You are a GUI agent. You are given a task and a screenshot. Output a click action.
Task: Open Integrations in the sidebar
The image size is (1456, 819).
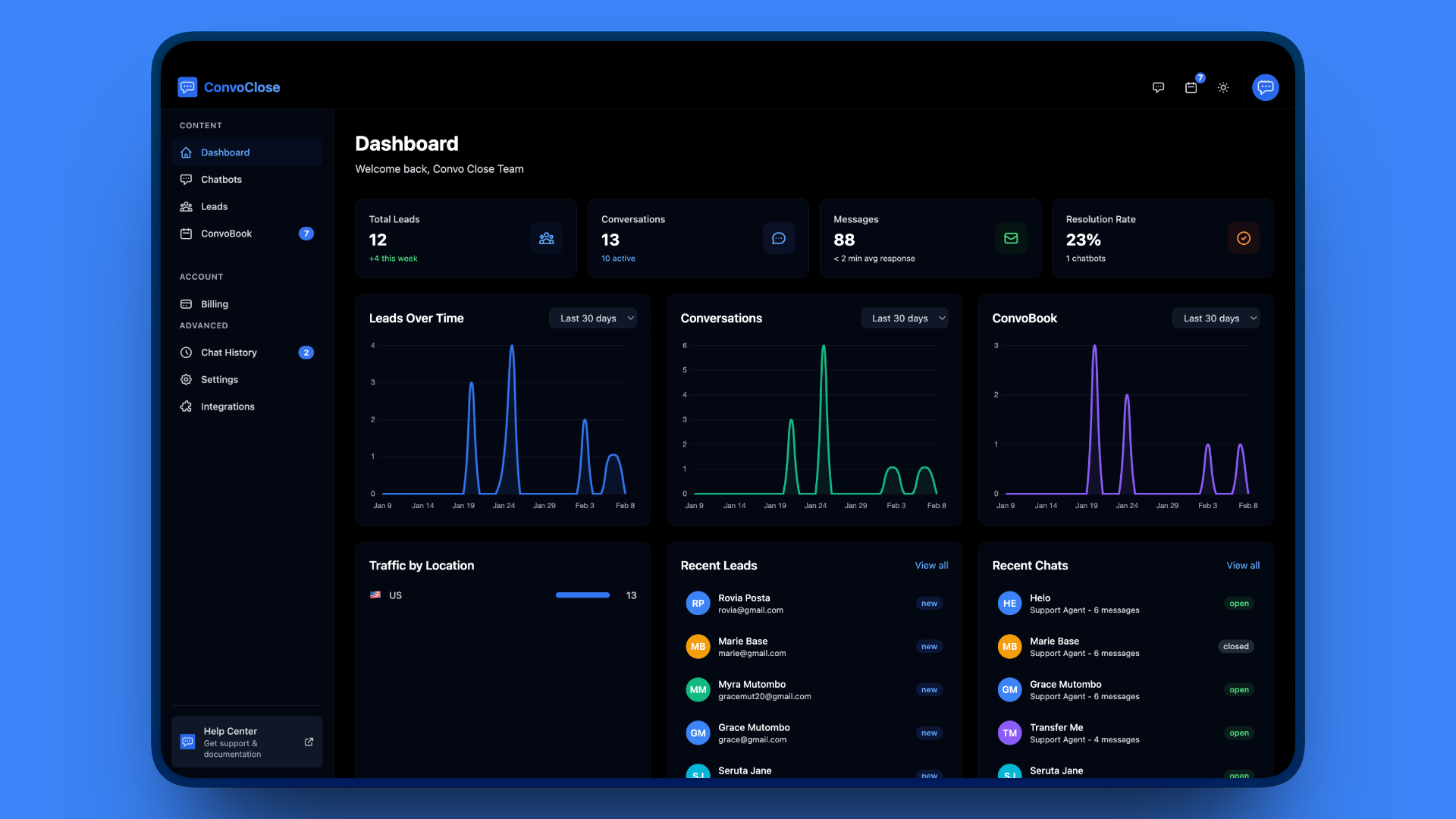[x=227, y=406]
